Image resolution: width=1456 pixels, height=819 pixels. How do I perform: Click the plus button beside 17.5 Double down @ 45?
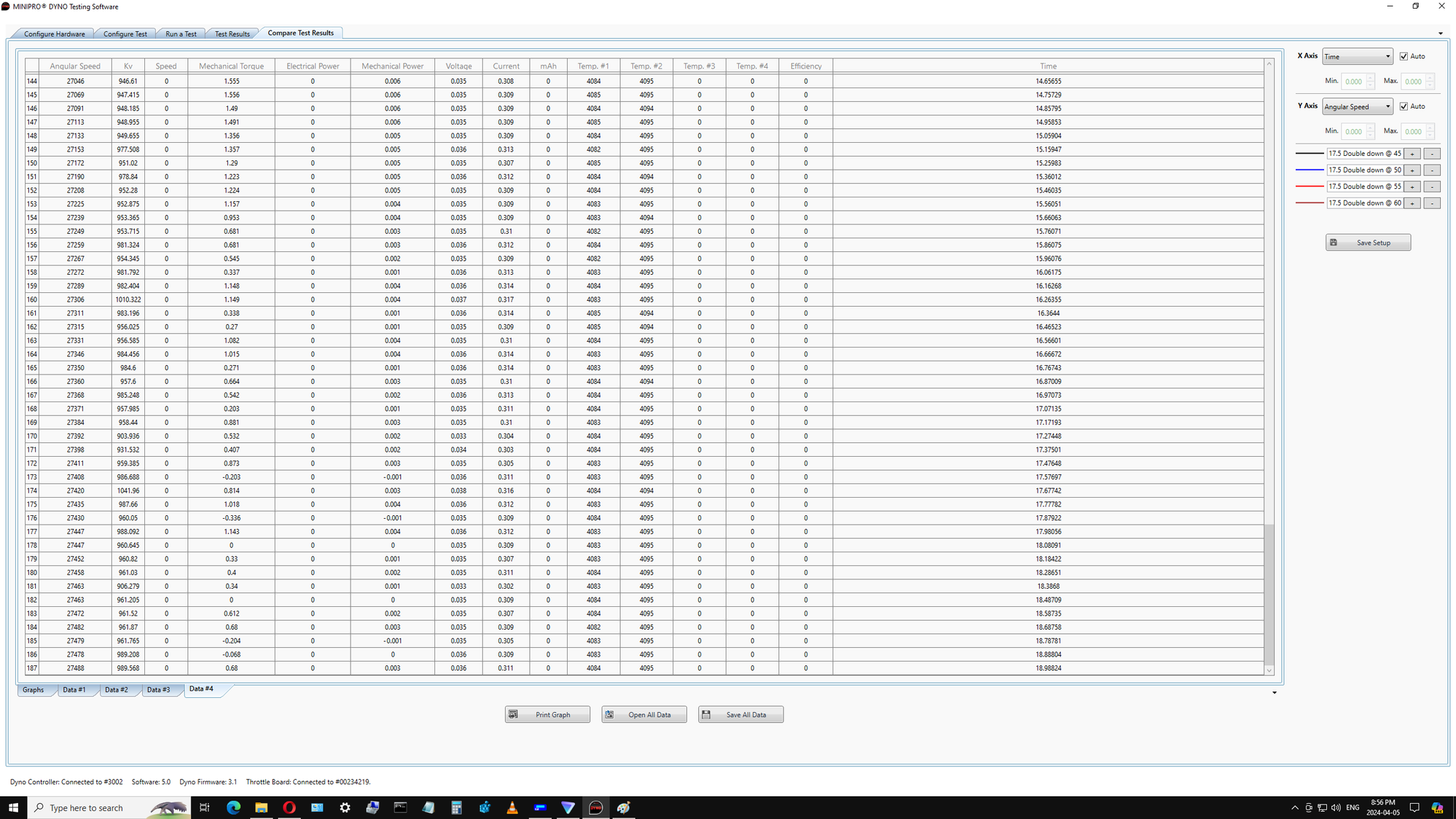pos(1413,154)
